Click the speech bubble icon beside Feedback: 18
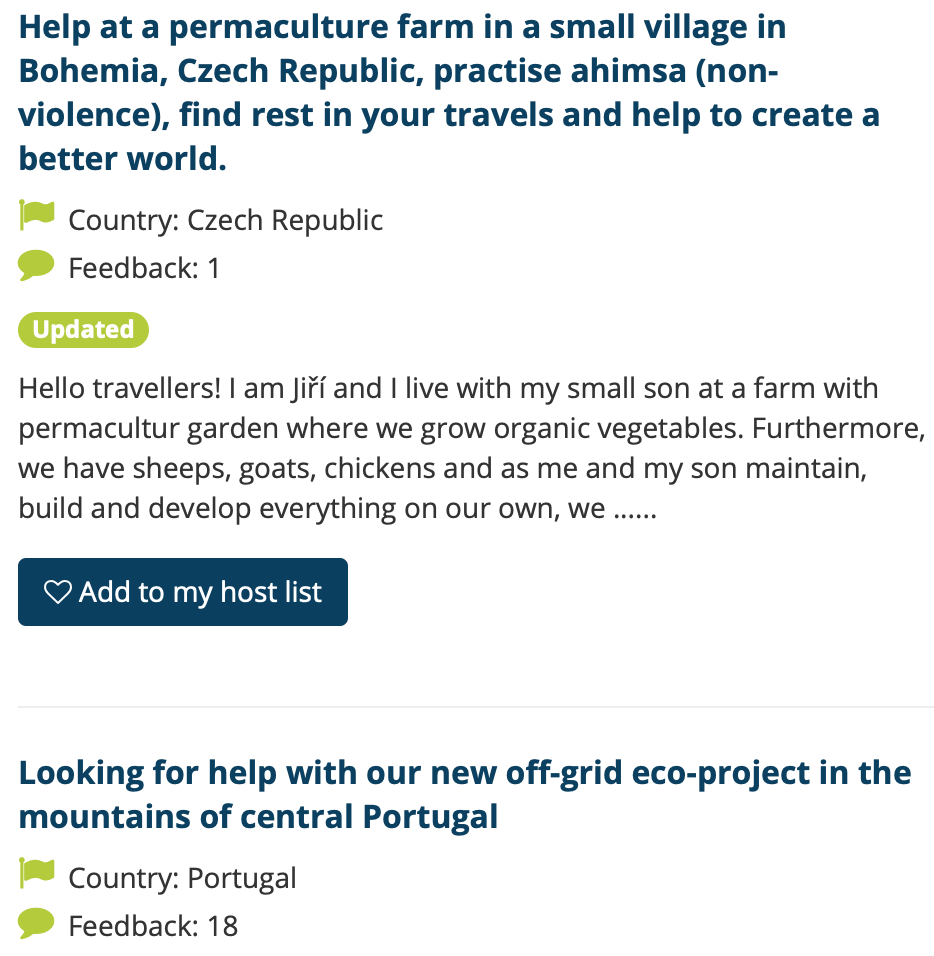This screenshot has height=956, width=934. [x=36, y=923]
